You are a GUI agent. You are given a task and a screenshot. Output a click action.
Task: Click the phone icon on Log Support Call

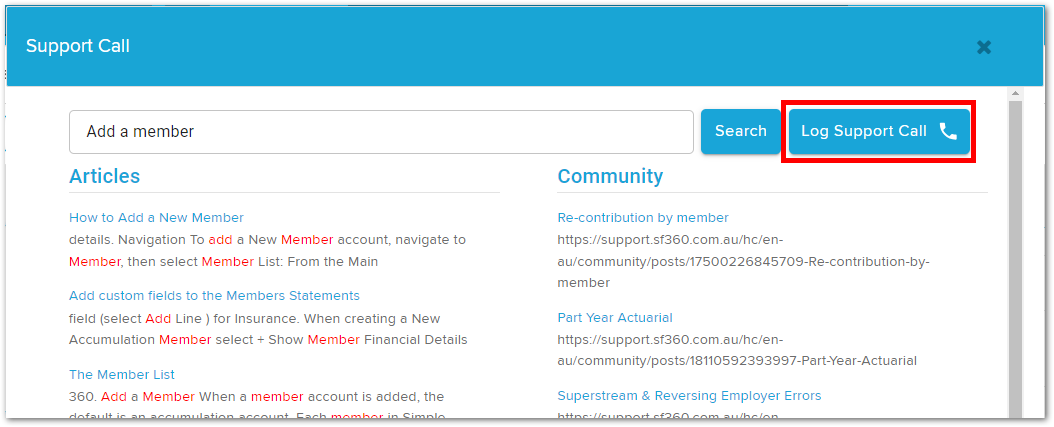pyautogui.click(x=948, y=131)
